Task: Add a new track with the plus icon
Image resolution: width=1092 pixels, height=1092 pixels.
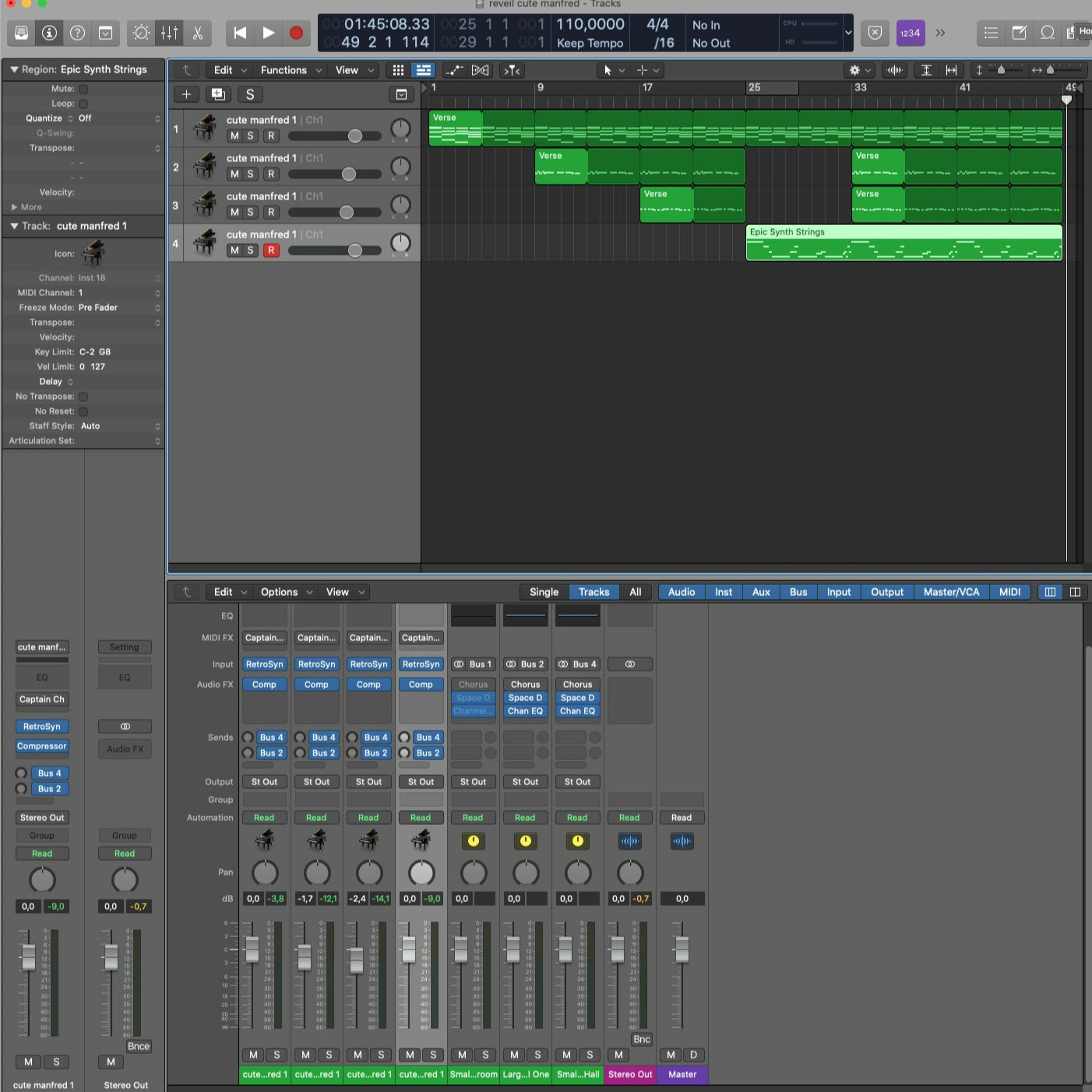Action: pyautogui.click(x=186, y=94)
